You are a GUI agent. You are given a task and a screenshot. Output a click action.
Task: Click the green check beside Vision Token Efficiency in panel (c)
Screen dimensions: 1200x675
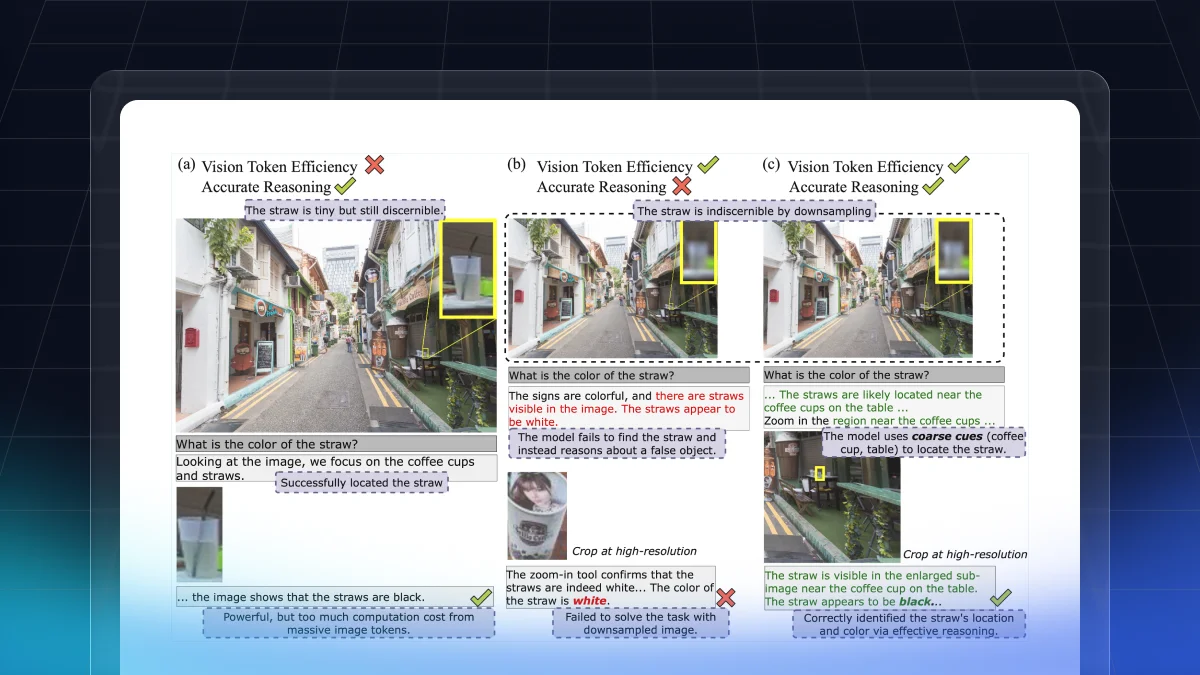(958, 164)
